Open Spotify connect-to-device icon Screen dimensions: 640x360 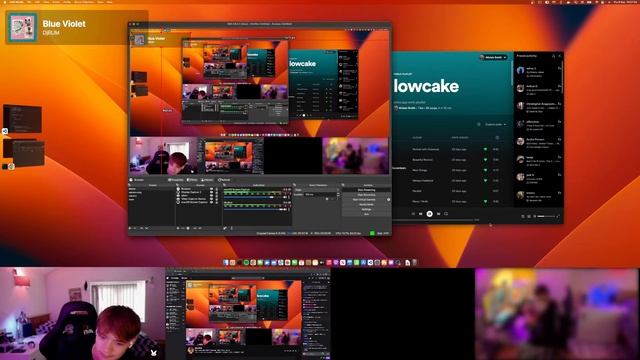[x=529, y=216]
